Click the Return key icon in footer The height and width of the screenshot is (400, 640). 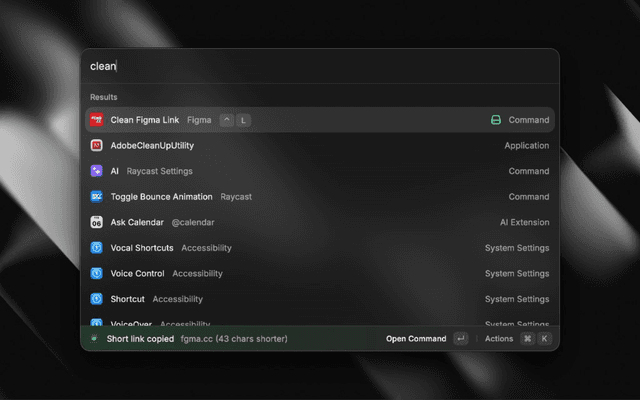pos(460,339)
